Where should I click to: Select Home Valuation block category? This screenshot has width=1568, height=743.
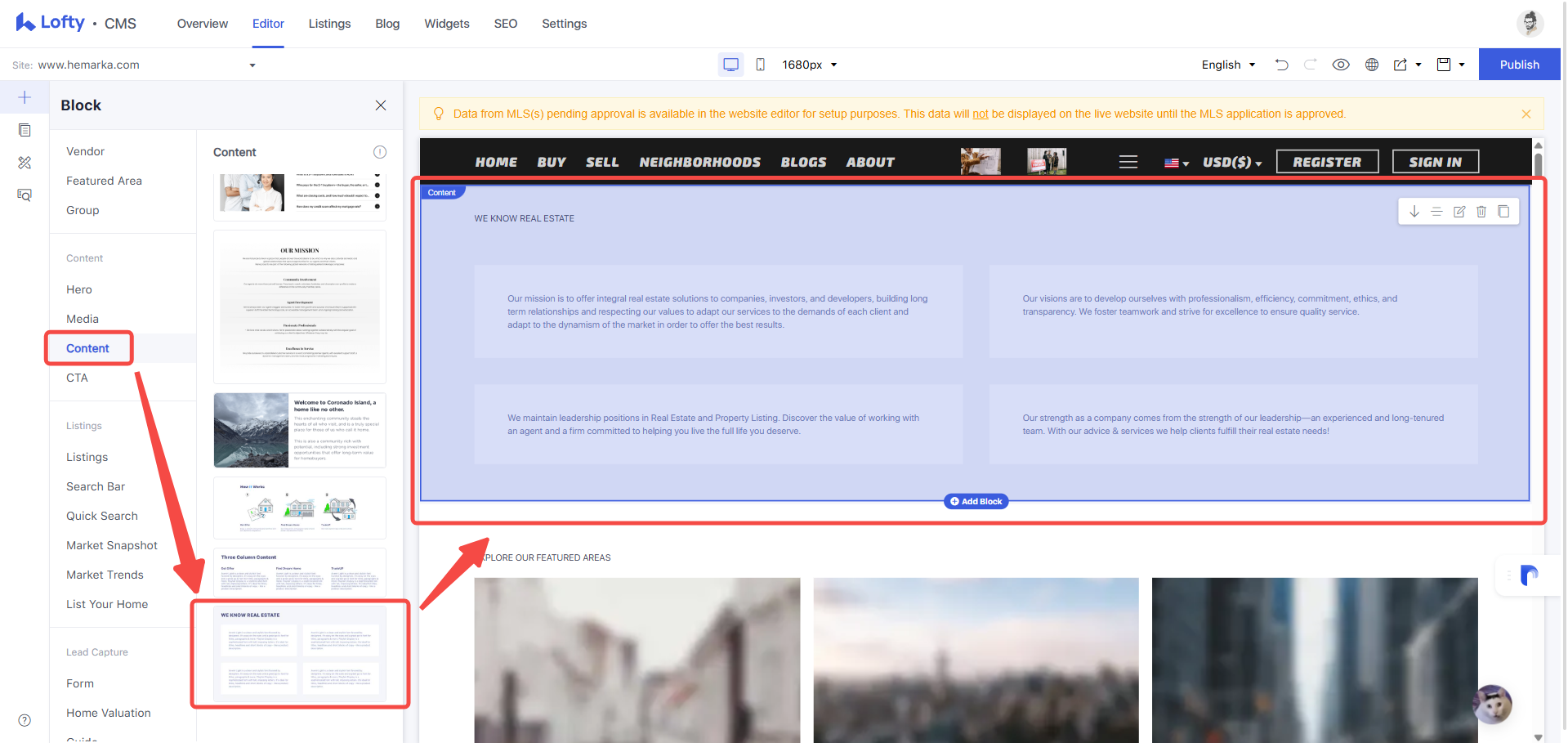109,713
